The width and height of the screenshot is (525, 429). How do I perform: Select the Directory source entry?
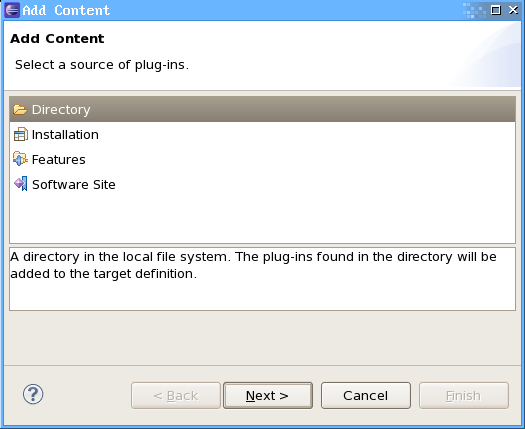(x=262, y=110)
